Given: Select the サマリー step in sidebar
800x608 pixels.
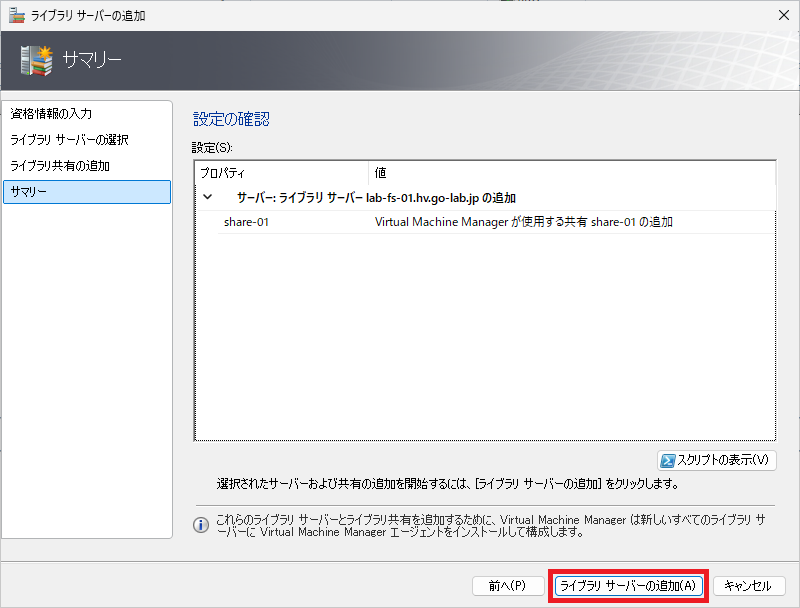Looking at the screenshot, I should [87, 192].
